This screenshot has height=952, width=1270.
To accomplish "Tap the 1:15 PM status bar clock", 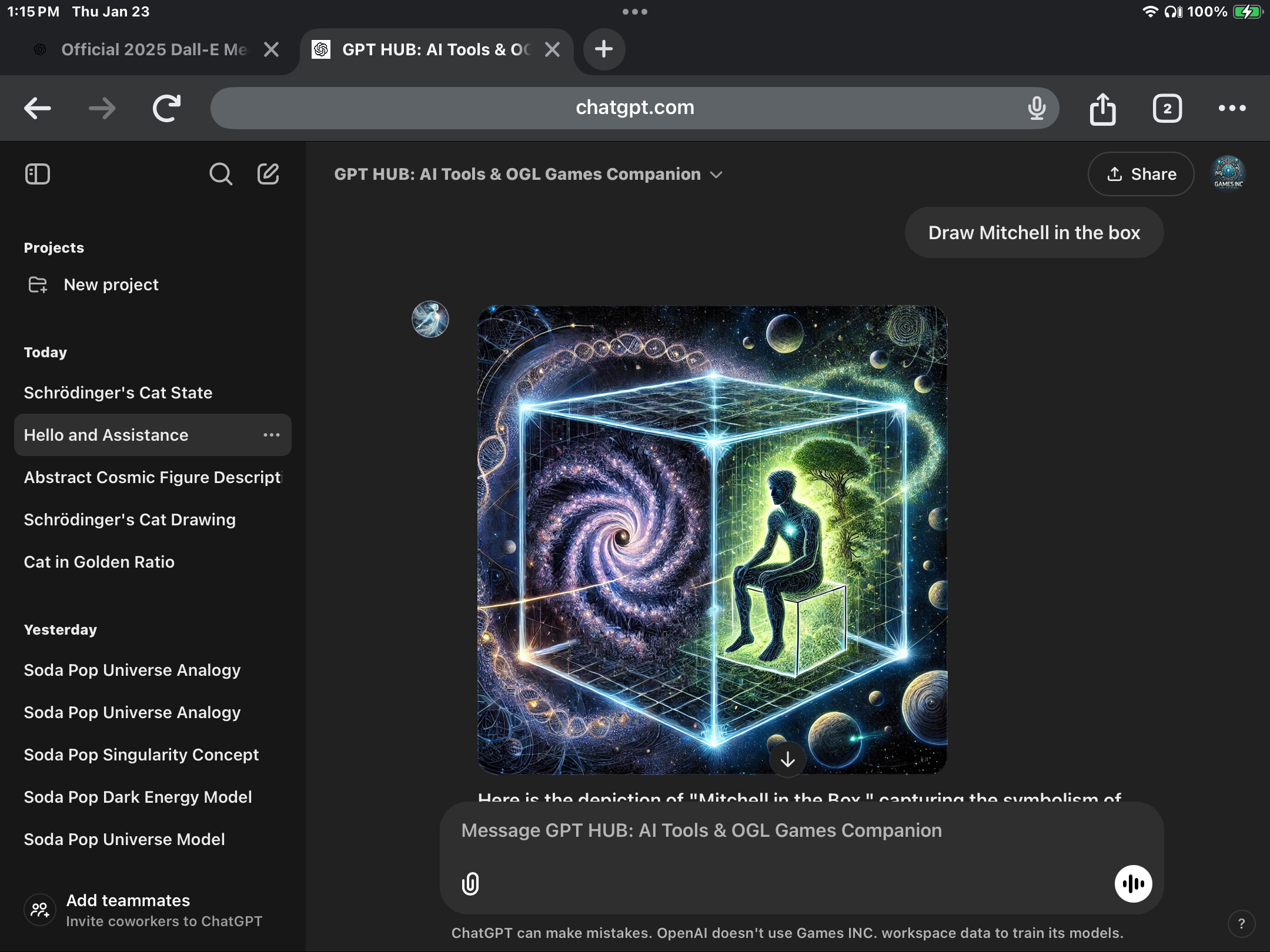I will click(x=34, y=12).
